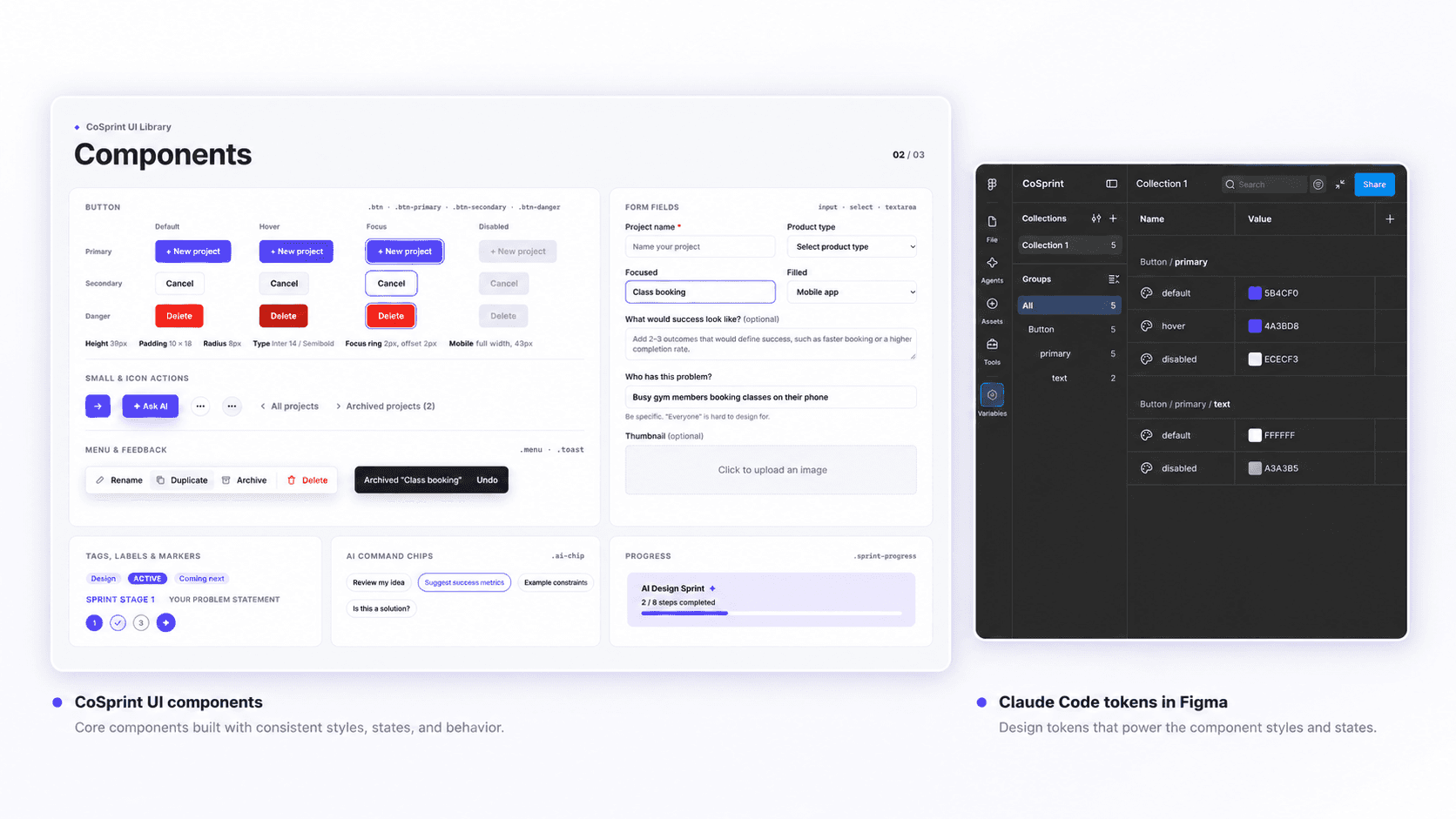Open the Mobile app filled dropdown
This screenshot has height=819, width=1456.
coord(852,292)
